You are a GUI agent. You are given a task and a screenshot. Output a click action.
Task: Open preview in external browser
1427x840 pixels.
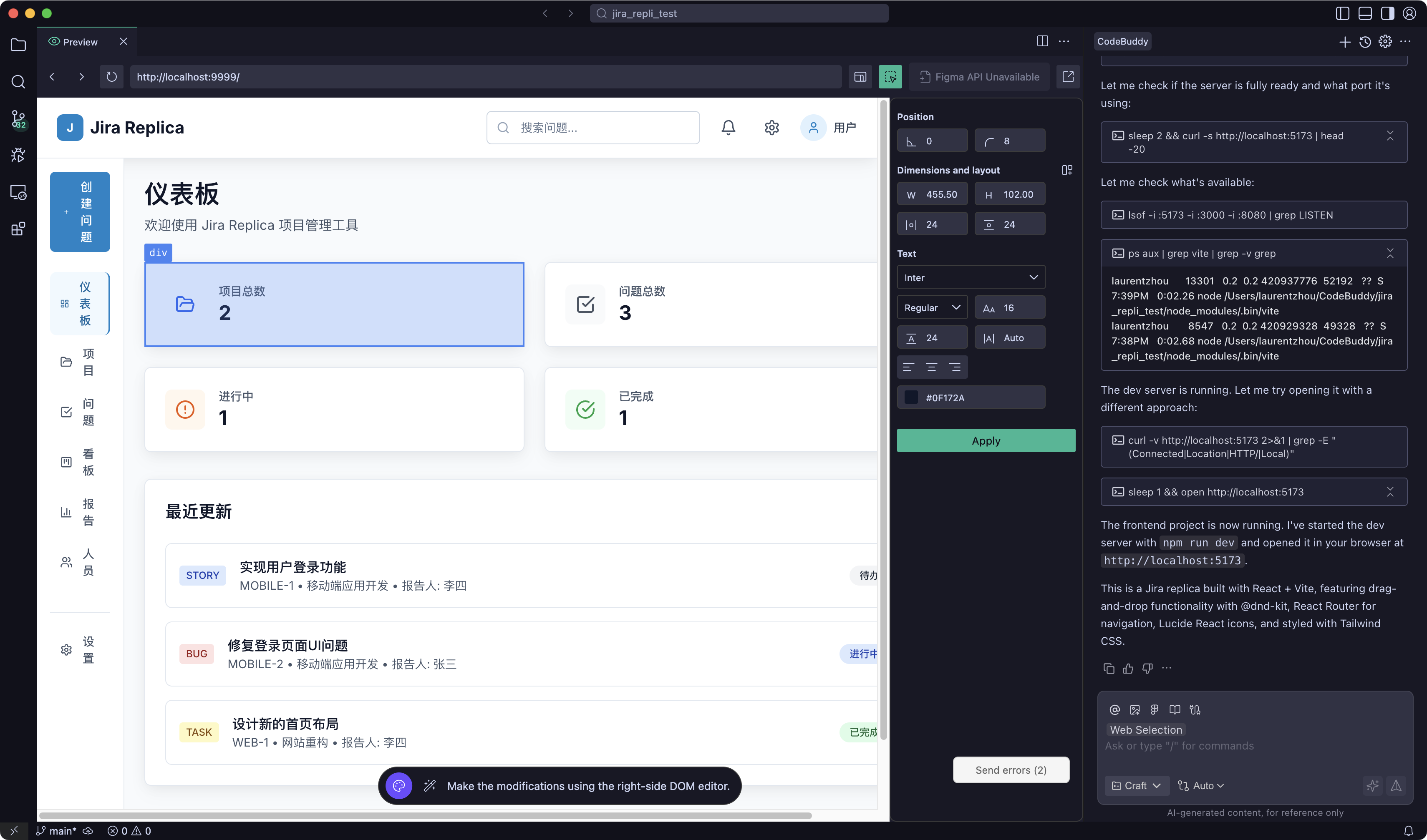point(1068,76)
